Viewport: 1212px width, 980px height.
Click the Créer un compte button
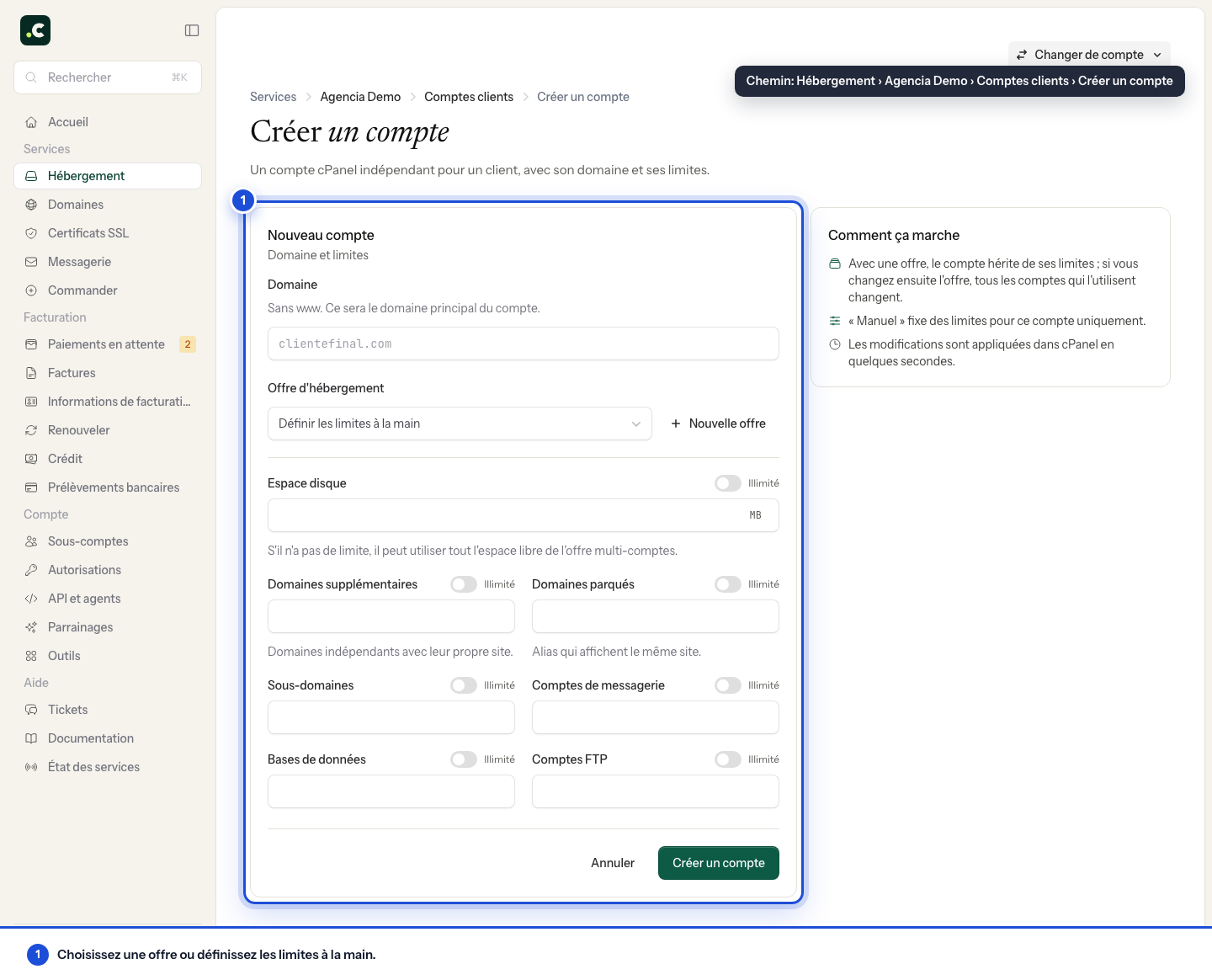point(719,863)
